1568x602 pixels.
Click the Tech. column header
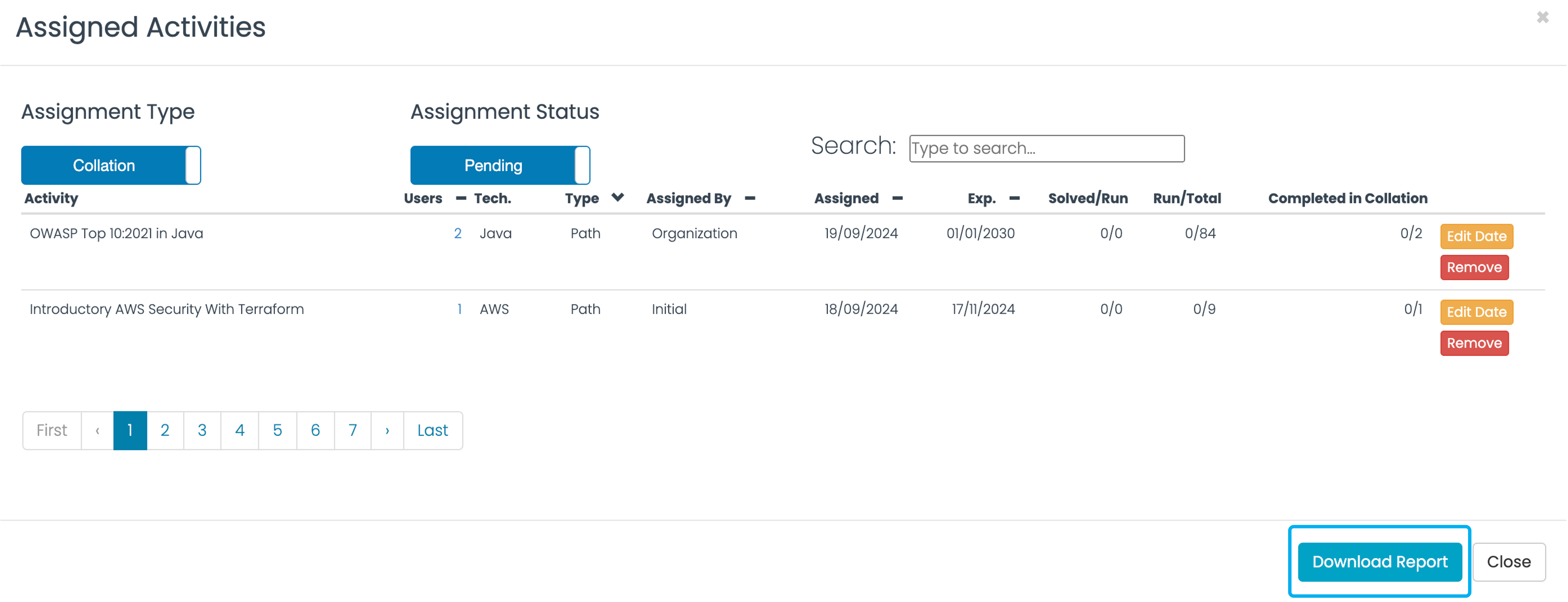click(x=493, y=198)
